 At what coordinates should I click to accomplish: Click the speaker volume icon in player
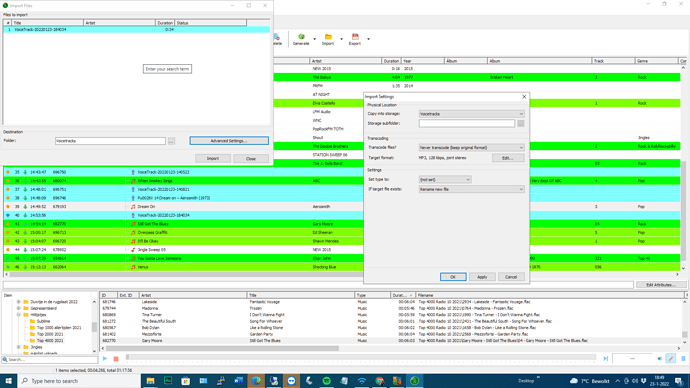(x=659, y=359)
